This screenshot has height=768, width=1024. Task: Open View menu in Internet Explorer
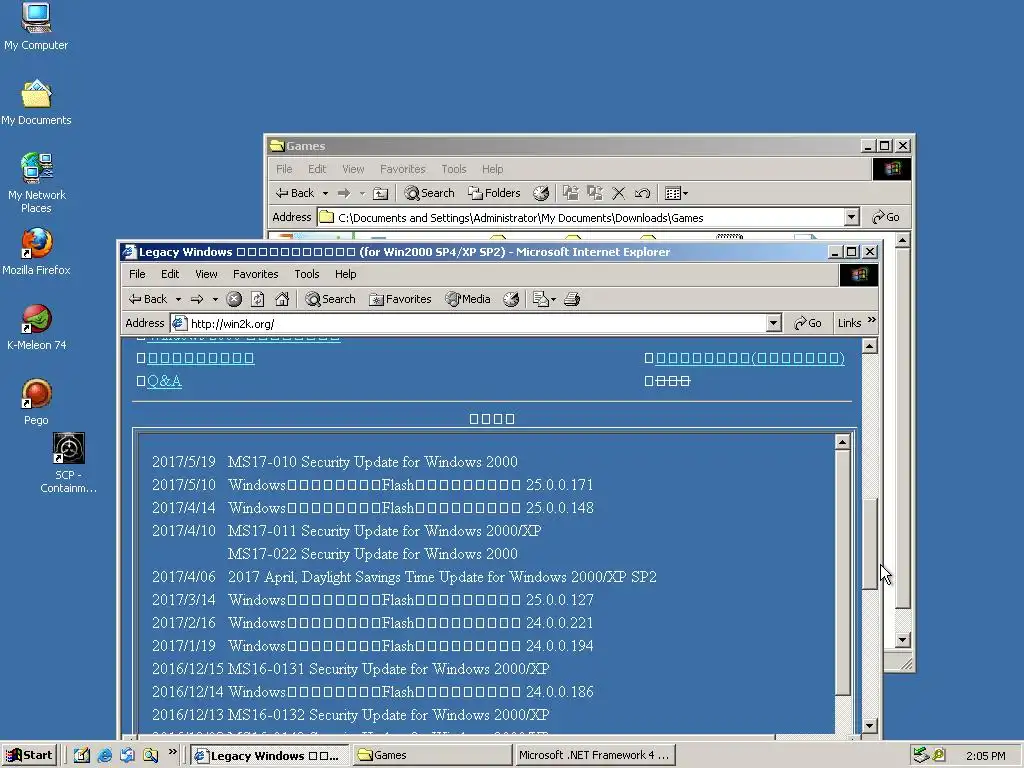(206, 274)
